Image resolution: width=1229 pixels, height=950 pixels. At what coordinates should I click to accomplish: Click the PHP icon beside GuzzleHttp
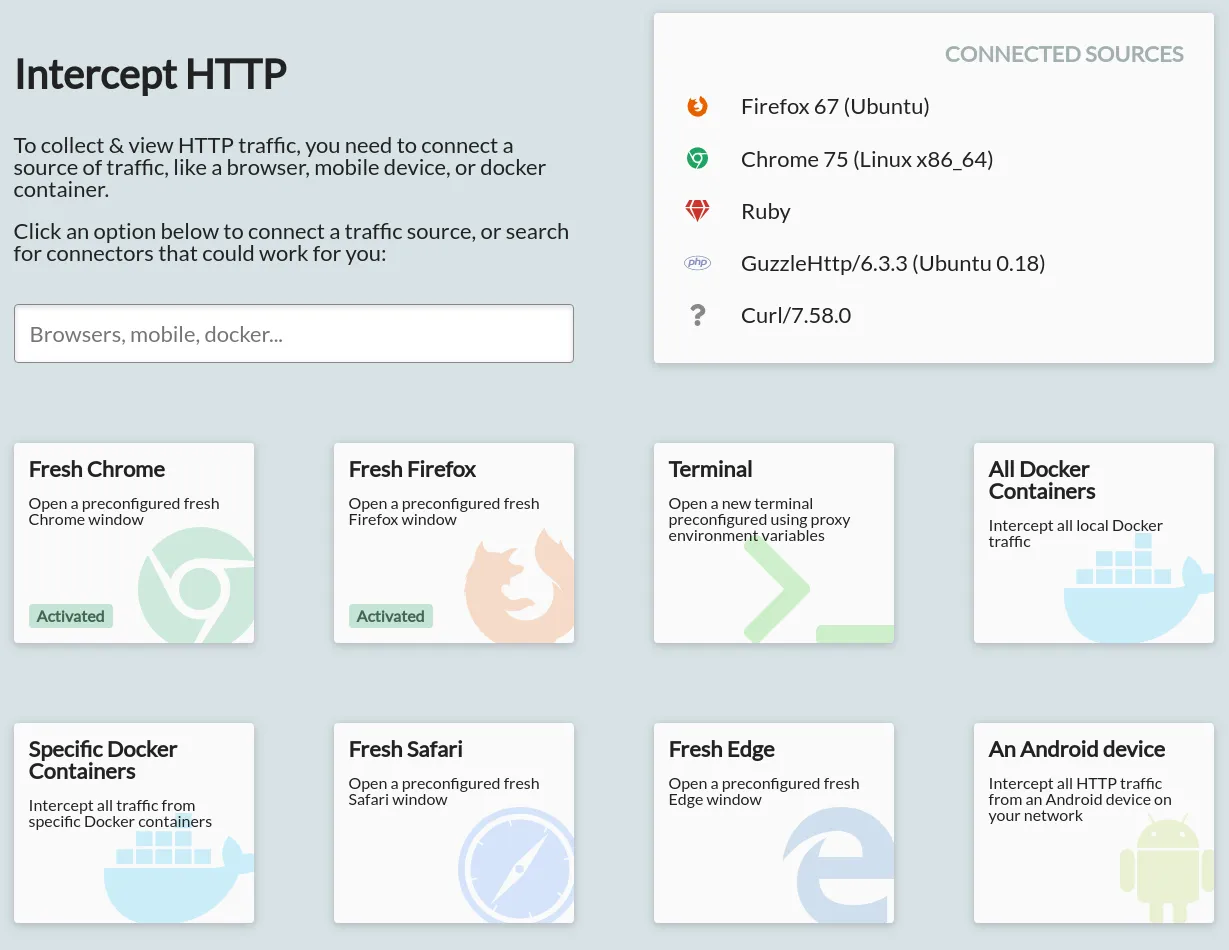tap(697, 262)
